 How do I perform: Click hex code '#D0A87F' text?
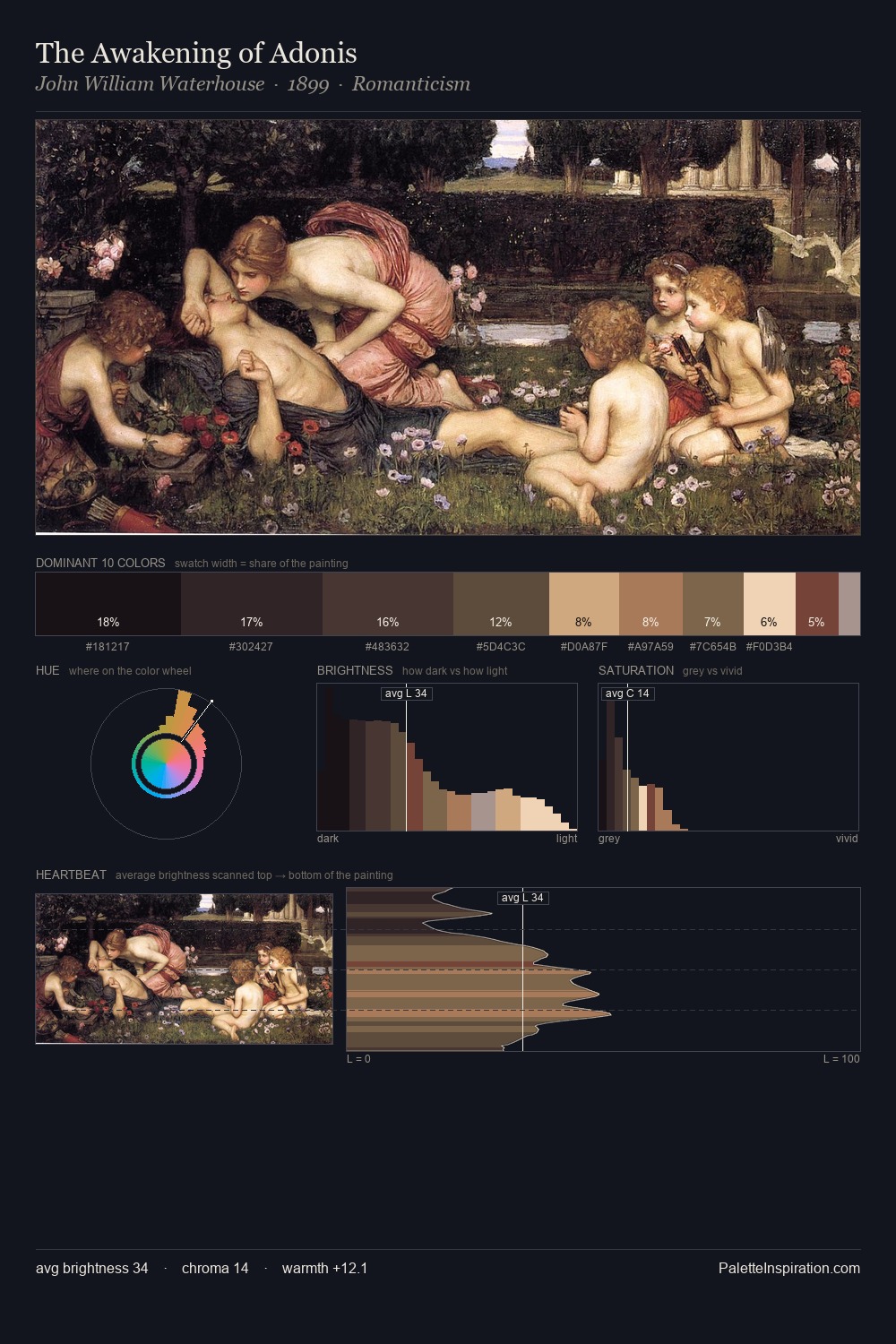583,646
